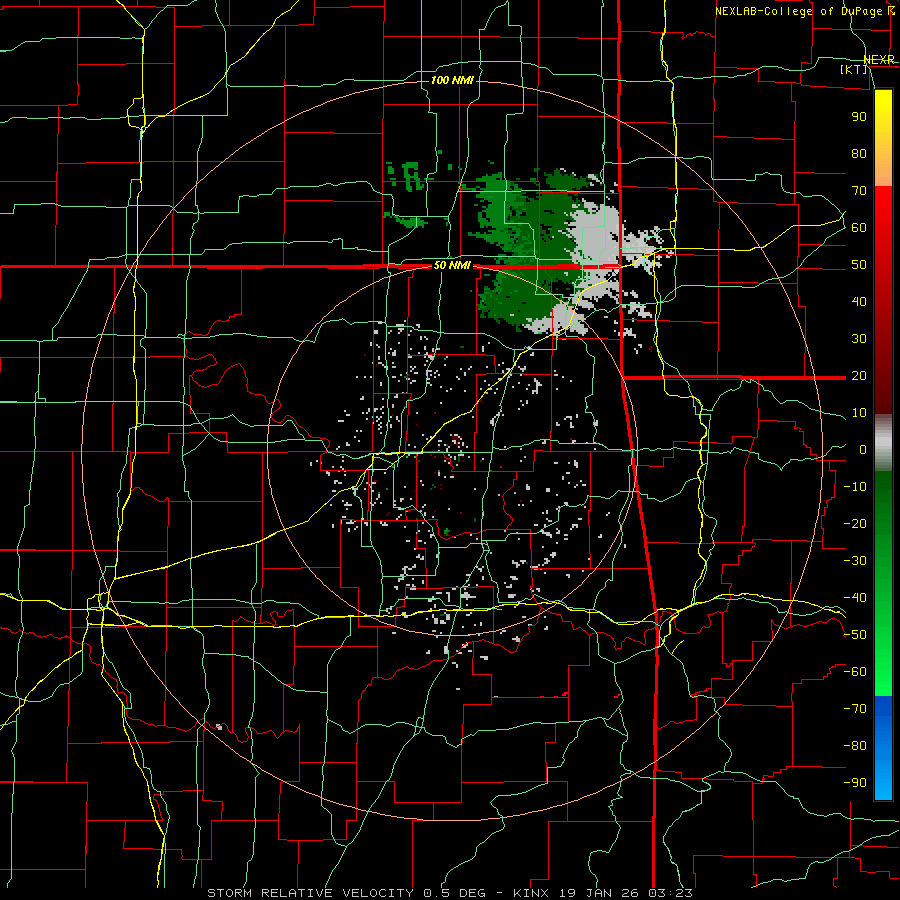Click the -80 value on the velocity scale
The height and width of the screenshot is (900, 900).
(x=856, y=746)
